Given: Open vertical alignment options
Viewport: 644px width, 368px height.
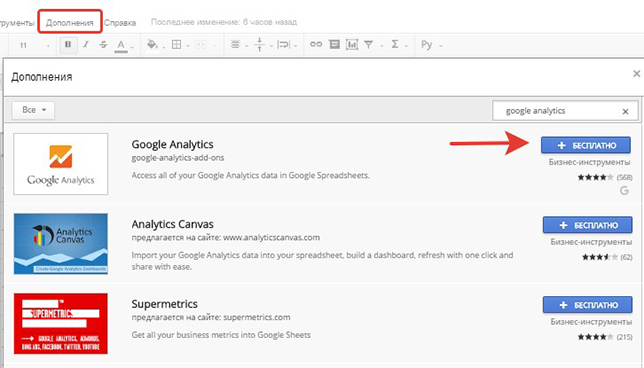Looking at the screenshot, I should click(260, 45).
